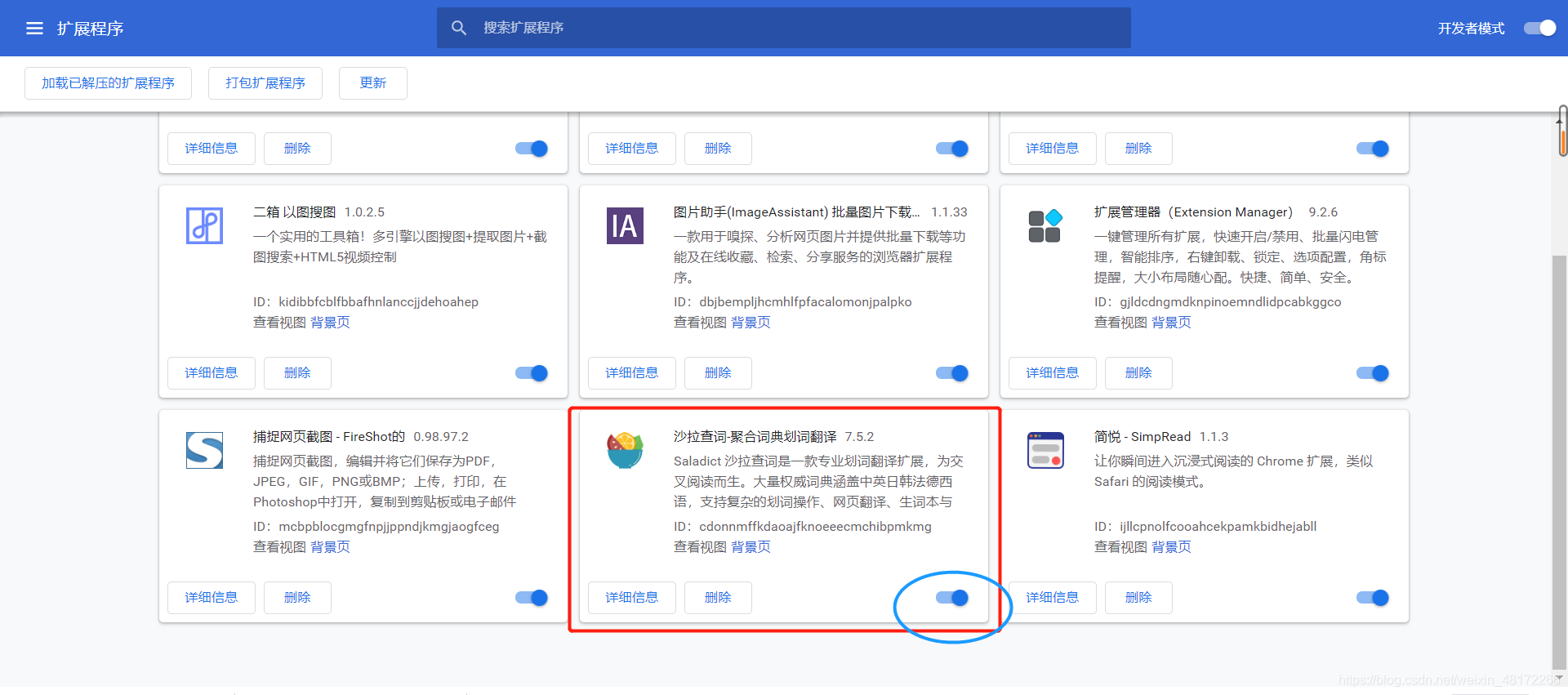Click the Extension Manager icon
The width and height of the screenshot is (1568, 695).
1045,225
